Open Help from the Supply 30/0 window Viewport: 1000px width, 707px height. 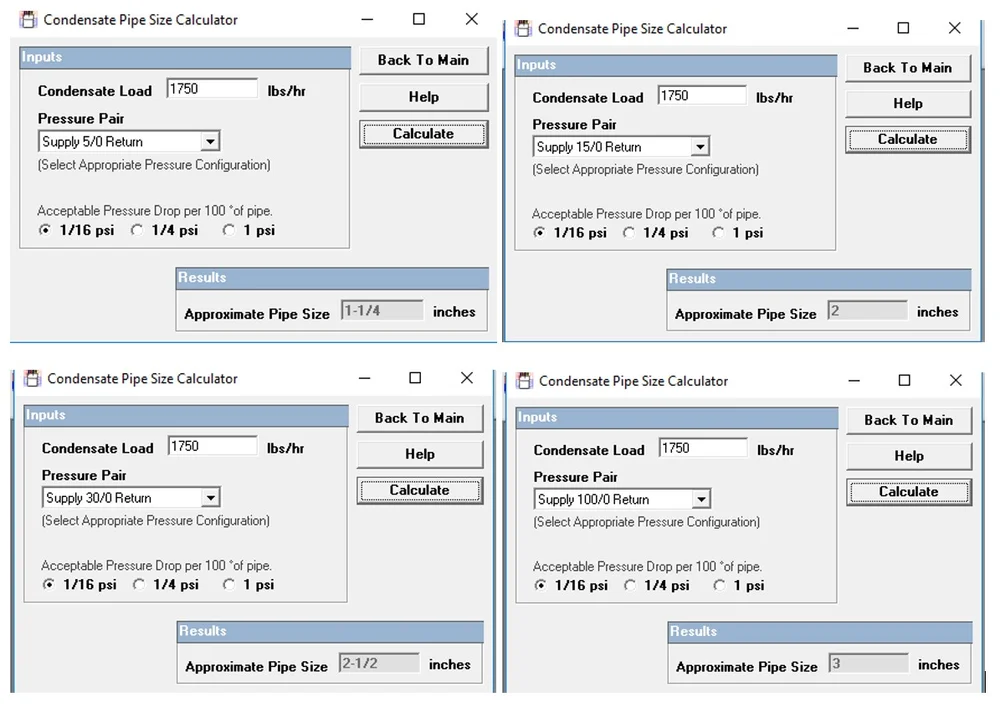click(418, 454)
